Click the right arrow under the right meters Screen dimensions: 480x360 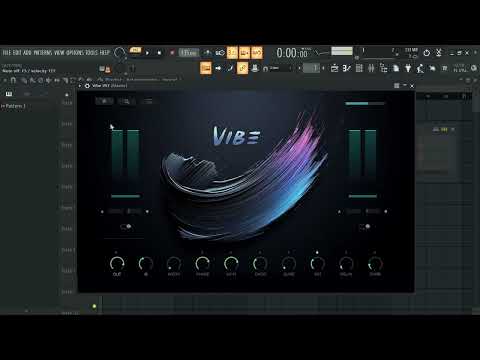point(386,211)
